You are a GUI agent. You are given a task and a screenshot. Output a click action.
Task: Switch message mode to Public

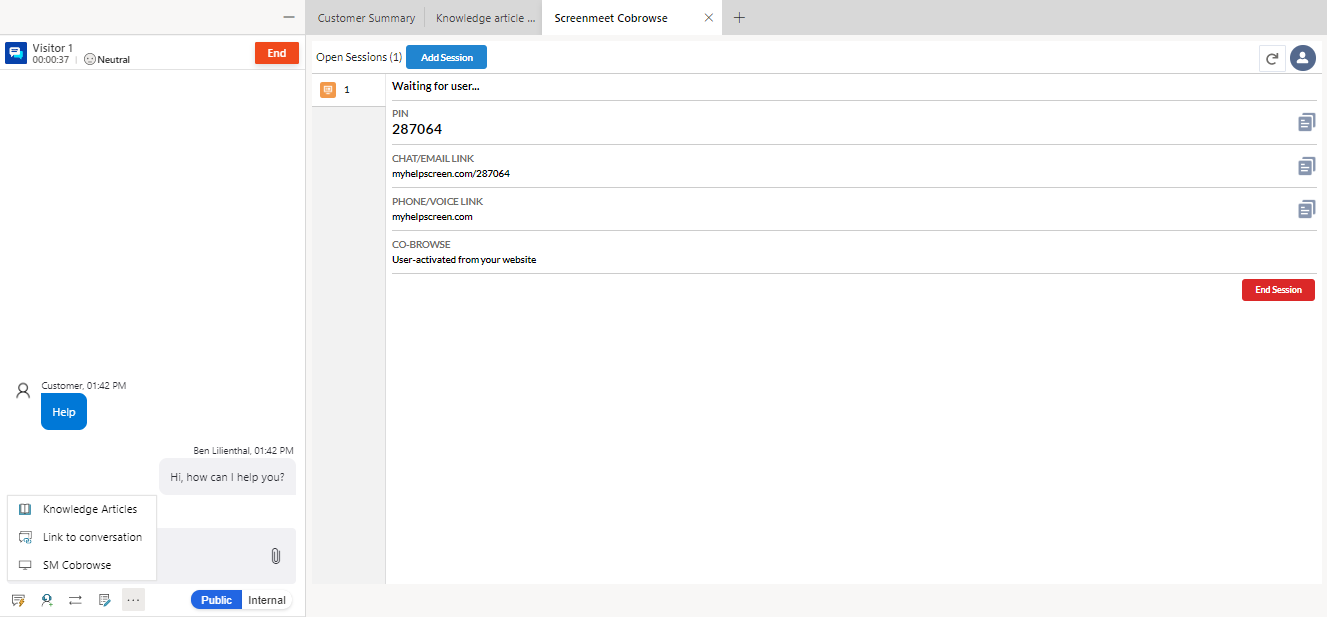coord(216,600)
